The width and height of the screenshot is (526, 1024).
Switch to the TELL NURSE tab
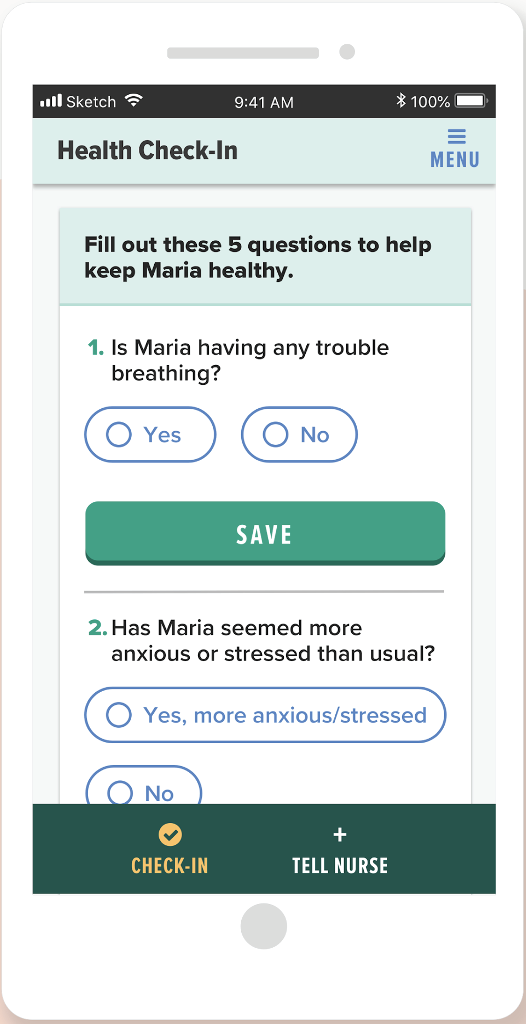(340, 849)
